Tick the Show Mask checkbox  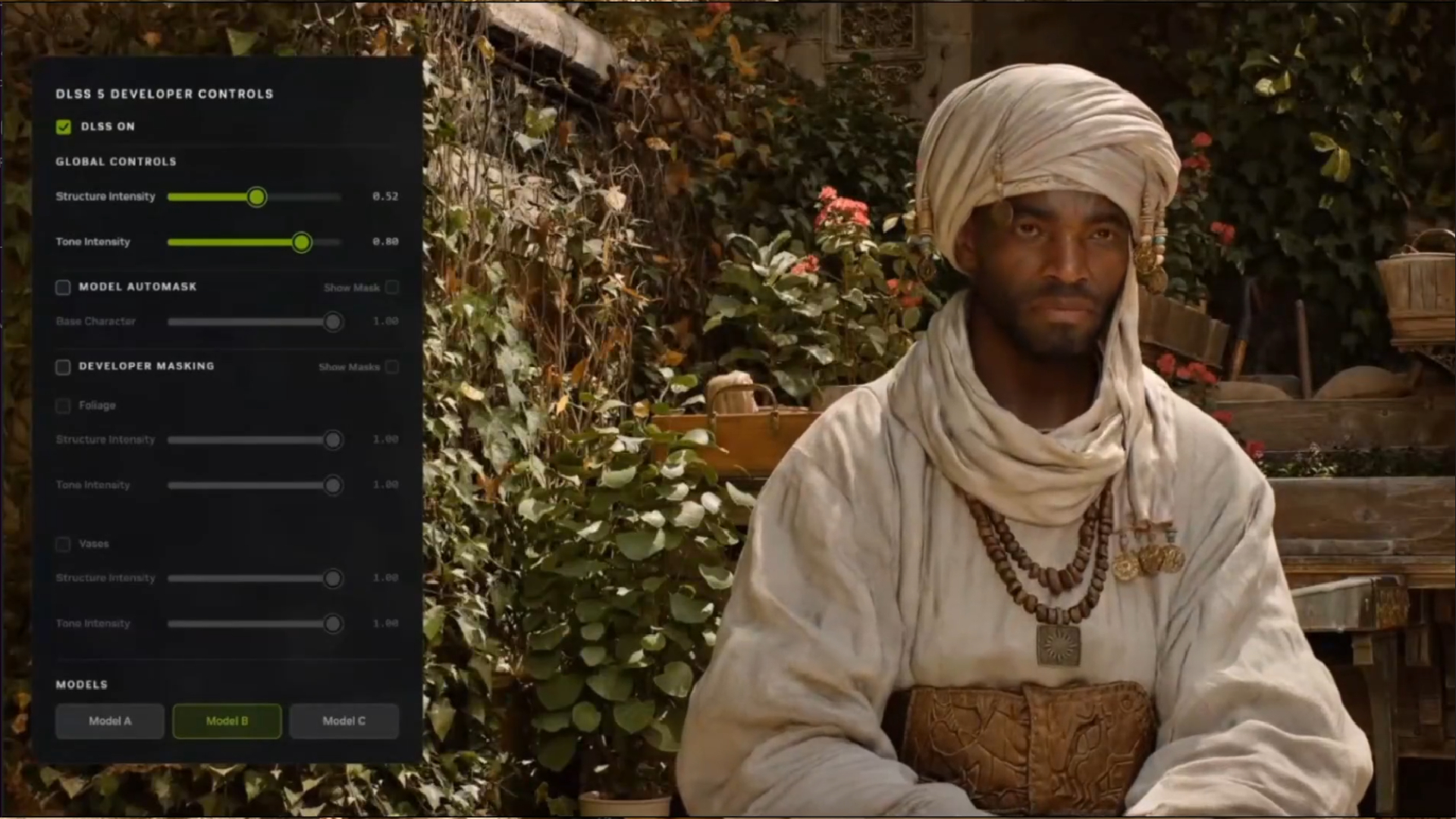tap(392, 287)
